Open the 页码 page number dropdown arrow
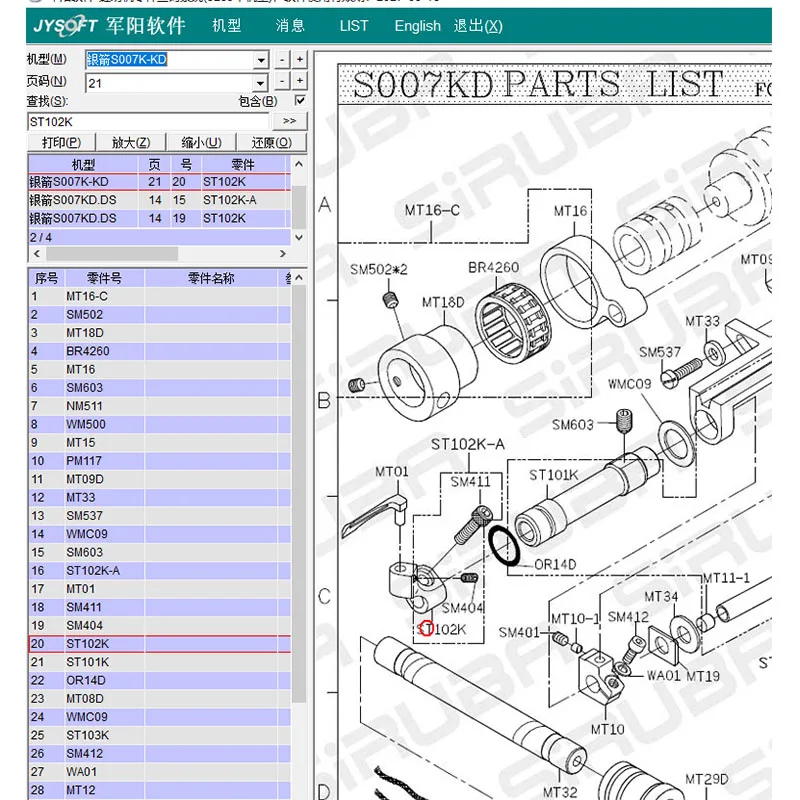The width and height of the screenshot is (800, 800). (x=260, y=83)
